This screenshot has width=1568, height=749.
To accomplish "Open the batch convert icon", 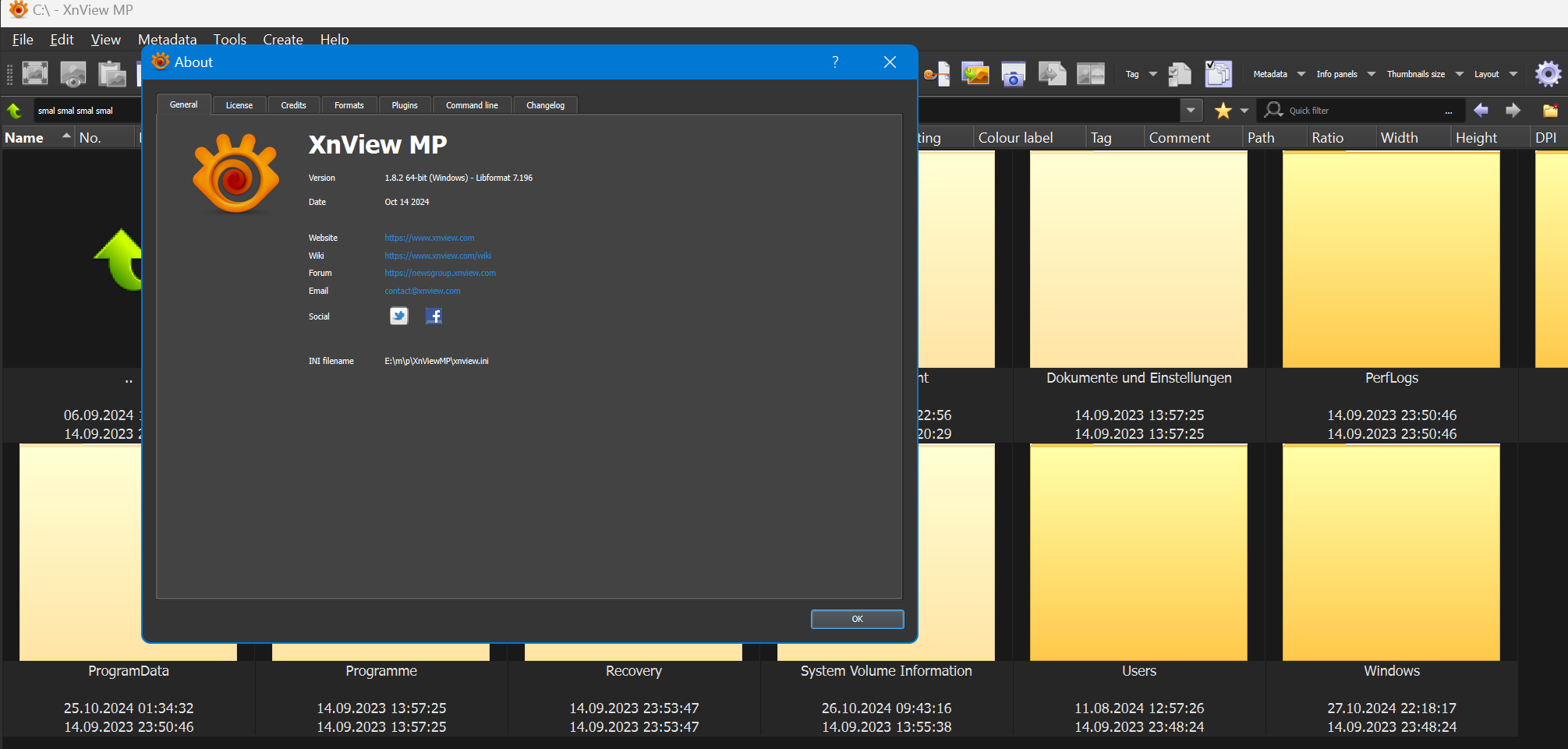I will click(x=975, y=74).
